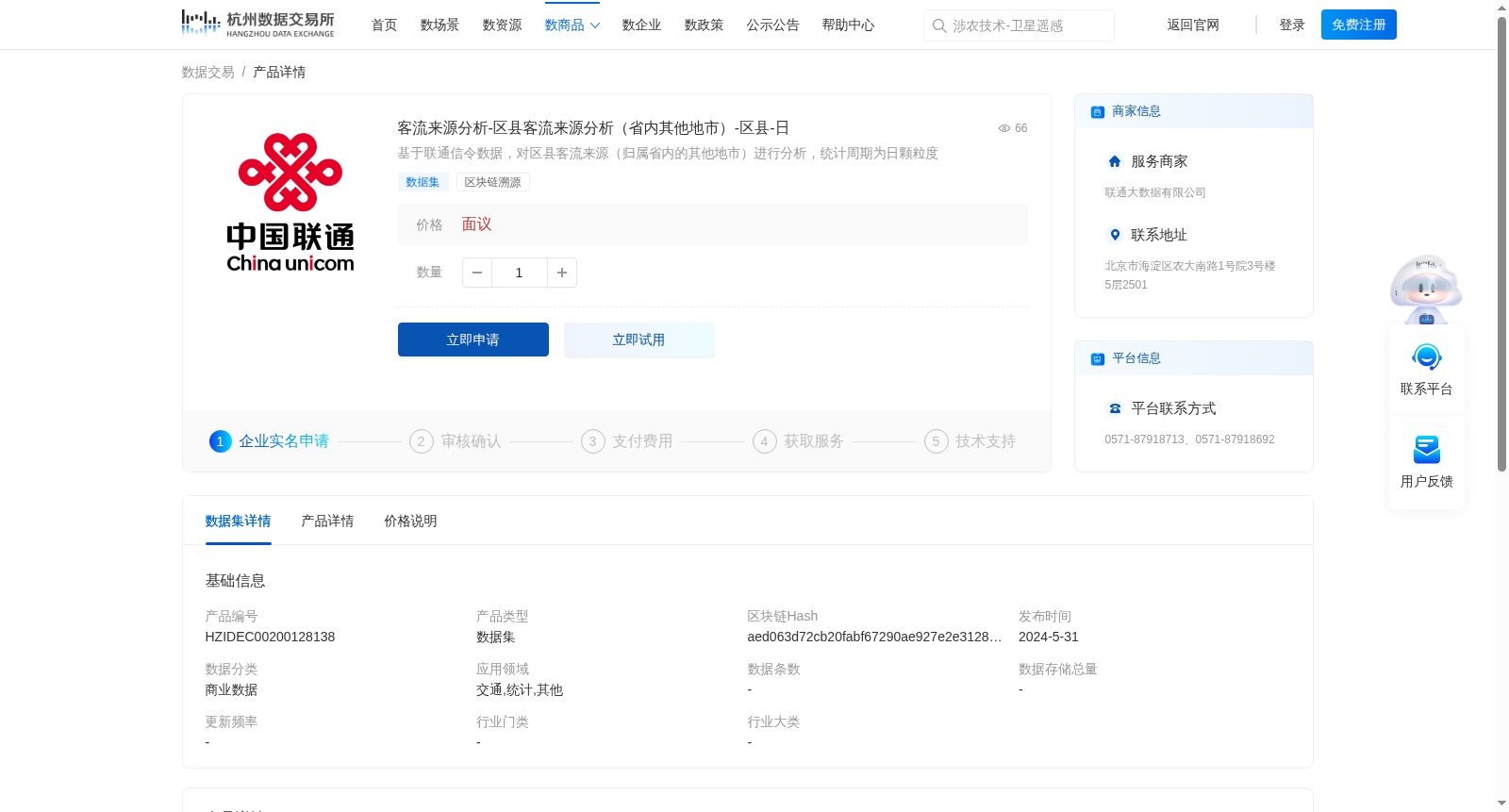The image size is (1509, 812).
Task: Click the 产品详情 breadcrumb text
Action: tap(279, 73)
